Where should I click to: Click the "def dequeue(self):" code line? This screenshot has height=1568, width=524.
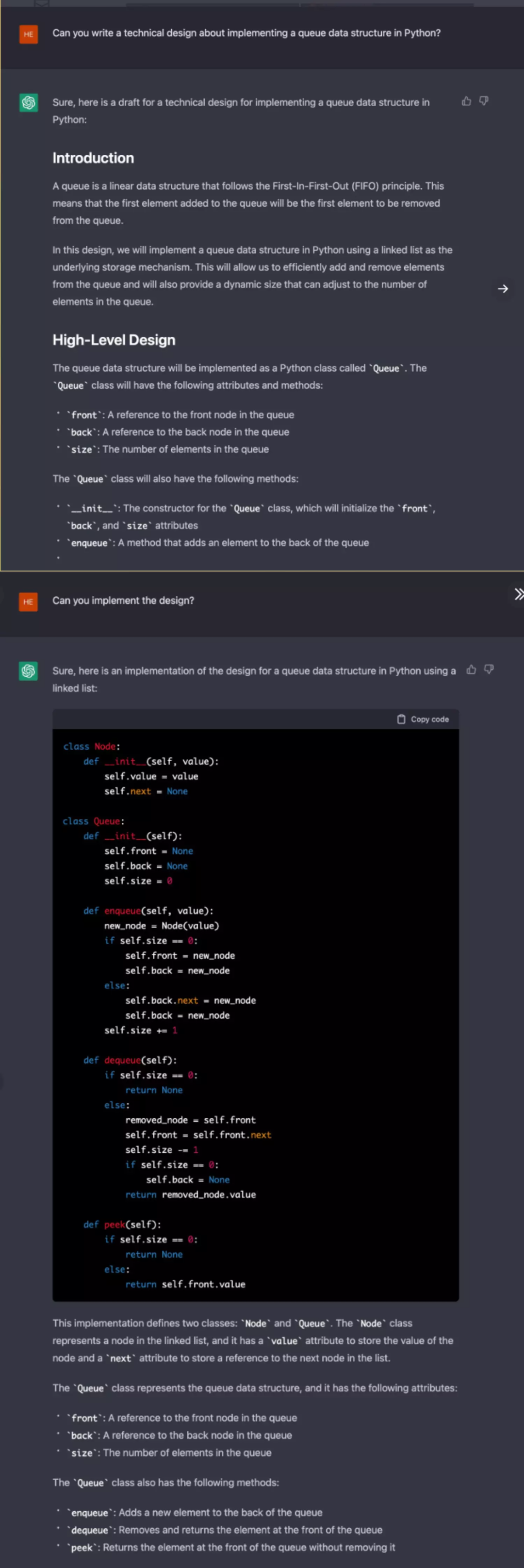[130, 1060]
